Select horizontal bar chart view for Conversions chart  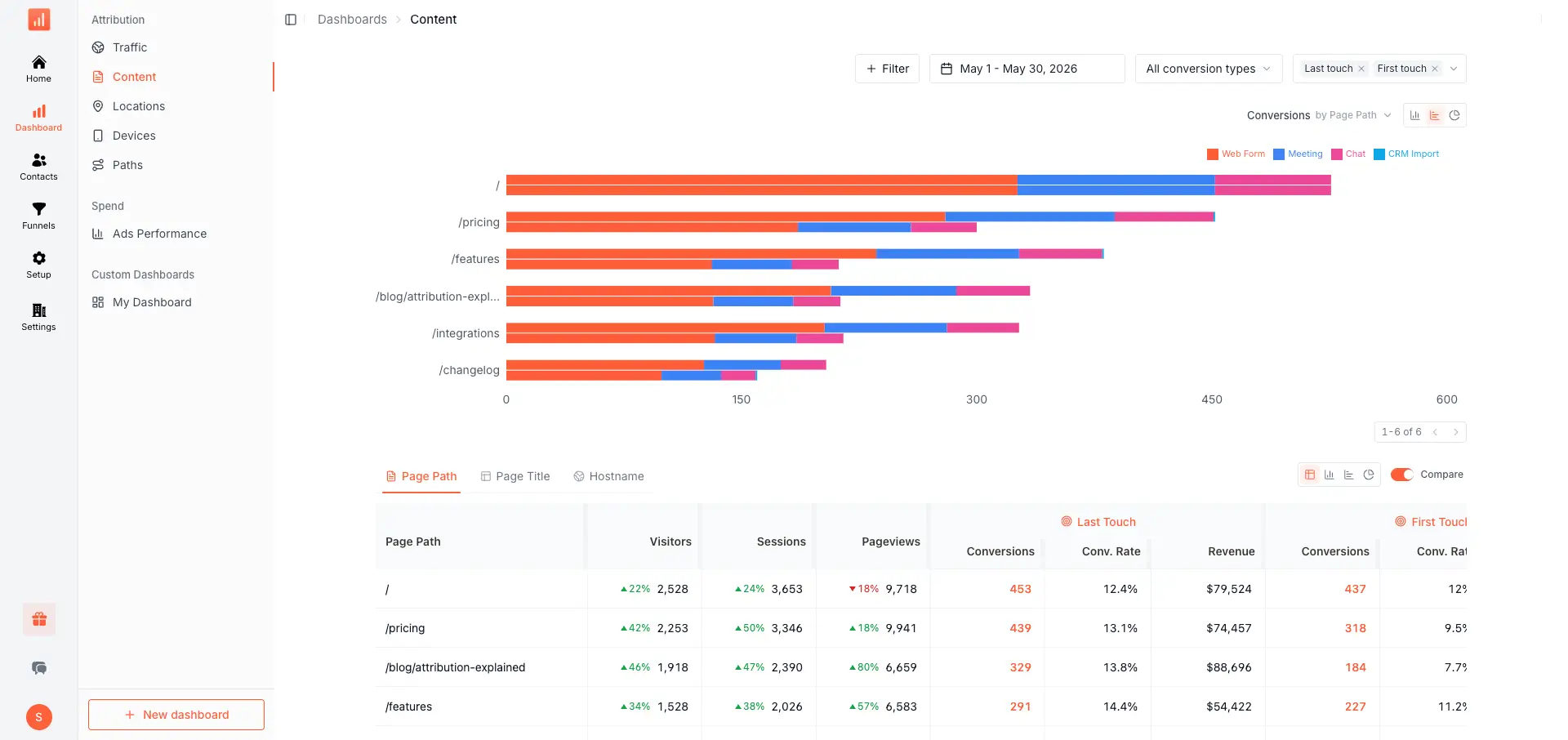point(1435,115)
